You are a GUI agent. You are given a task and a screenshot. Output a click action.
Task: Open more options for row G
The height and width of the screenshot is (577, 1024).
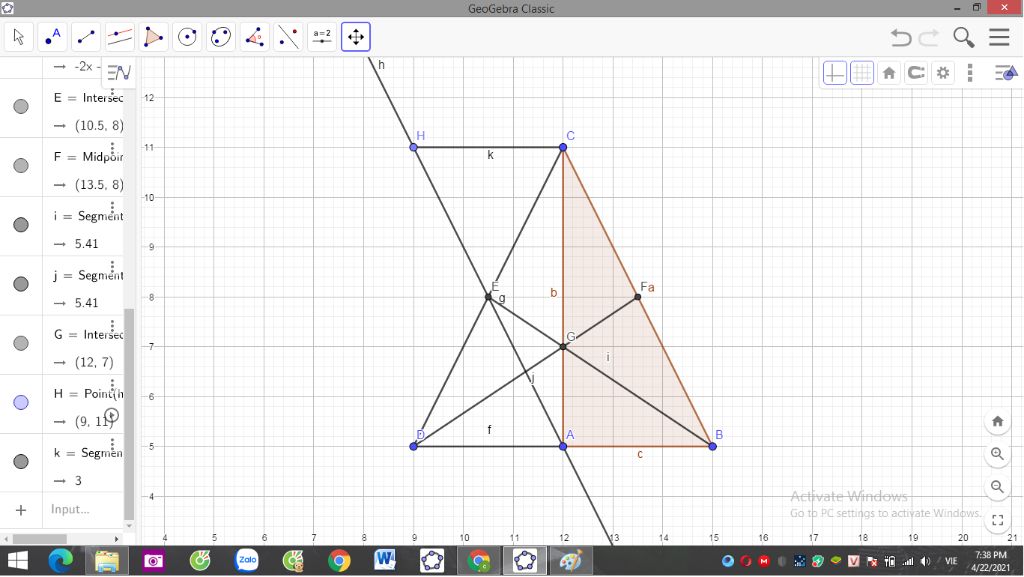[x=112, y=326]
